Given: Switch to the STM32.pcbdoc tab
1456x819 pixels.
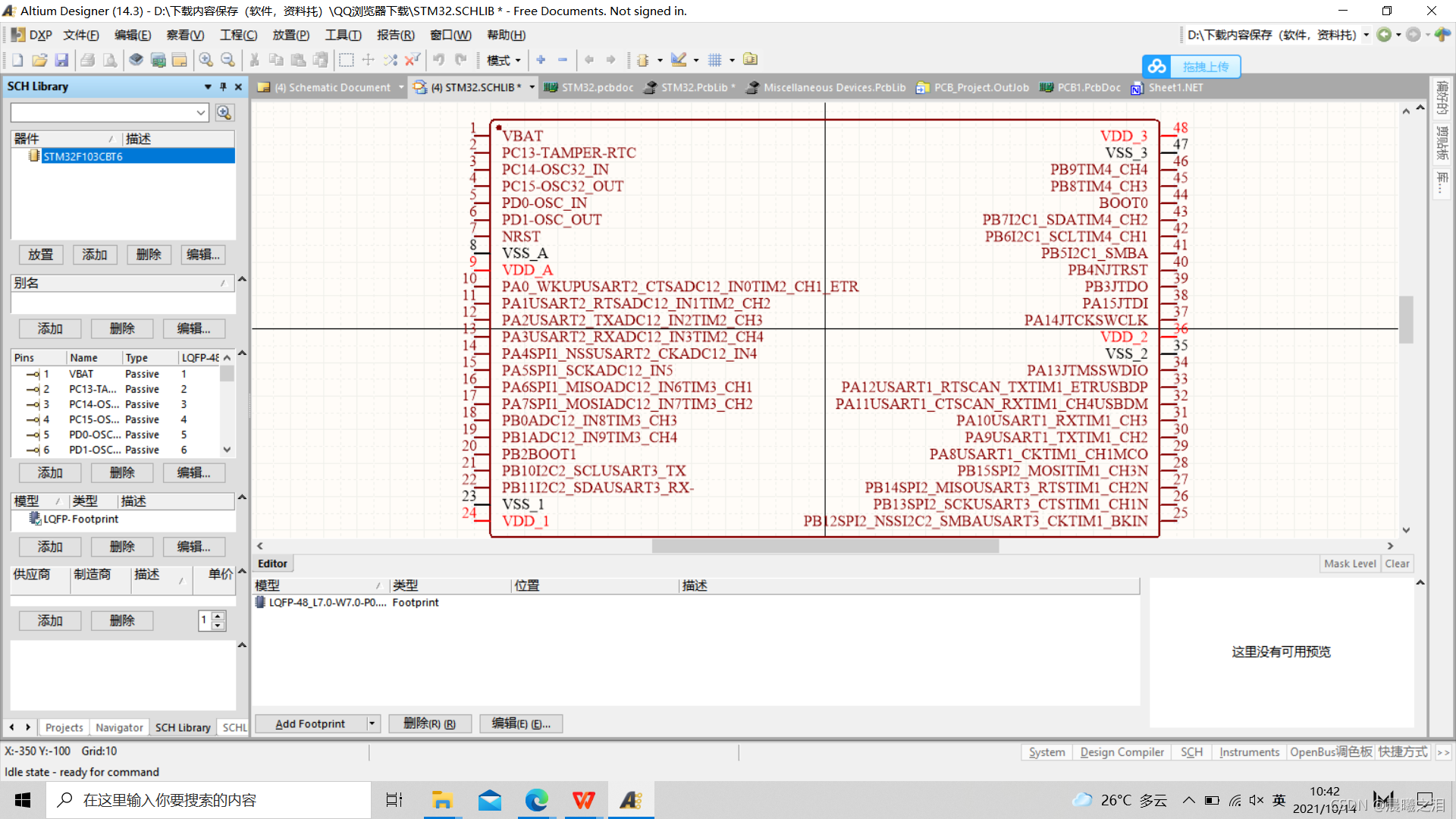Looking at the screenshot, I should (597, 87).
